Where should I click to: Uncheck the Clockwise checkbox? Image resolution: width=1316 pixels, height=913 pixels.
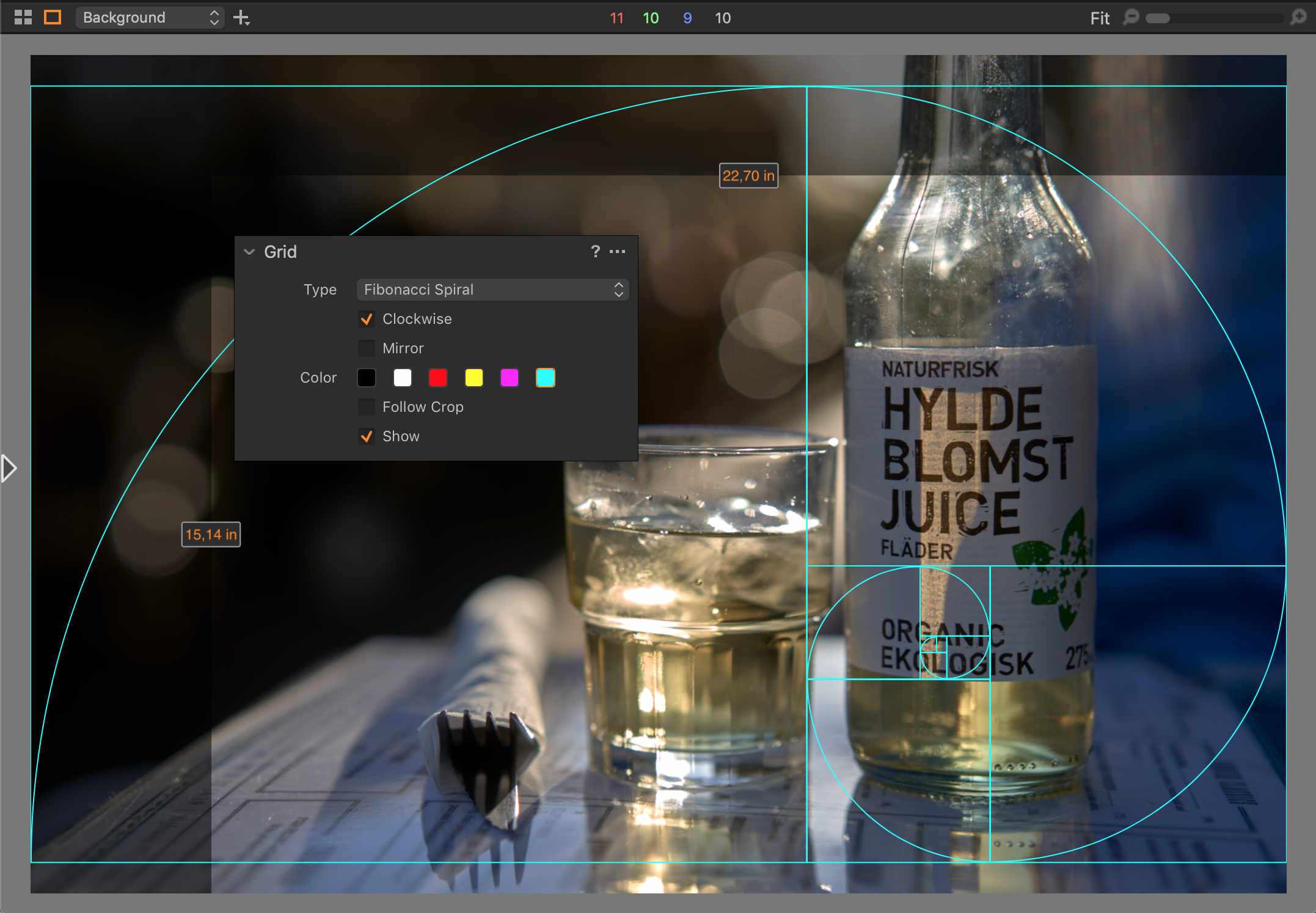(367, 319)
